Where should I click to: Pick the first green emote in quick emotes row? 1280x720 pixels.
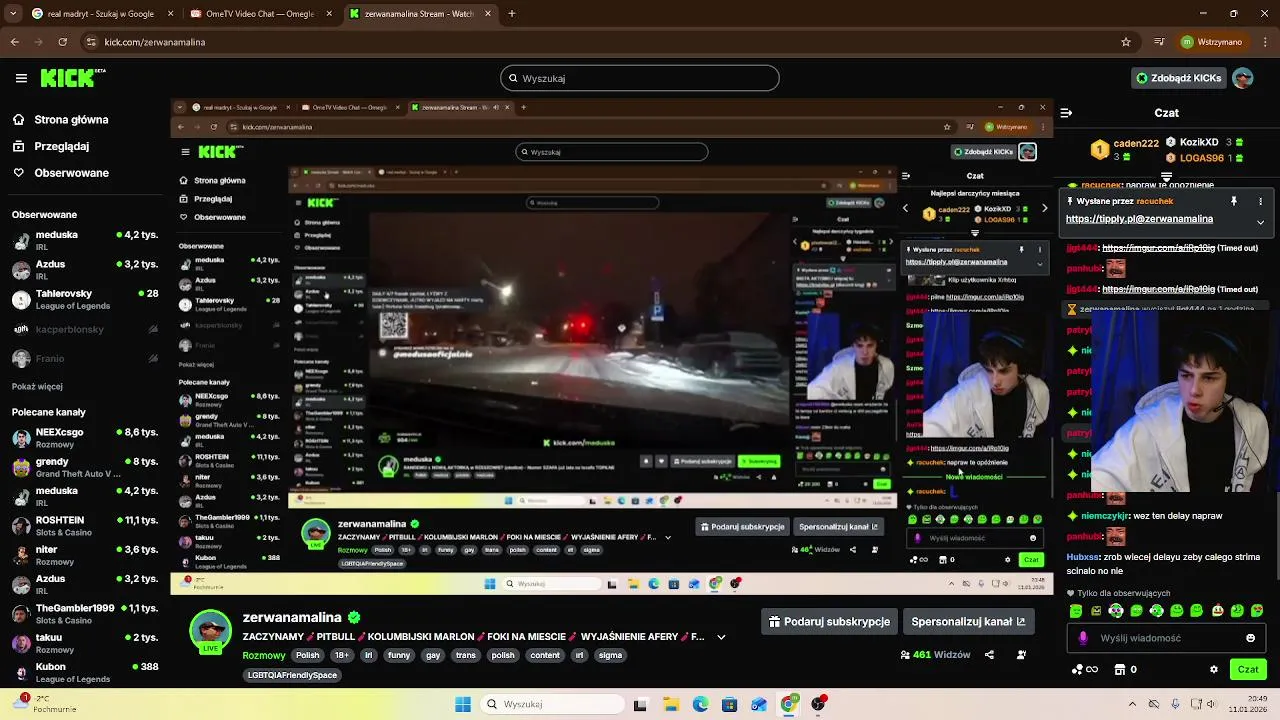tap(1076, 610)
